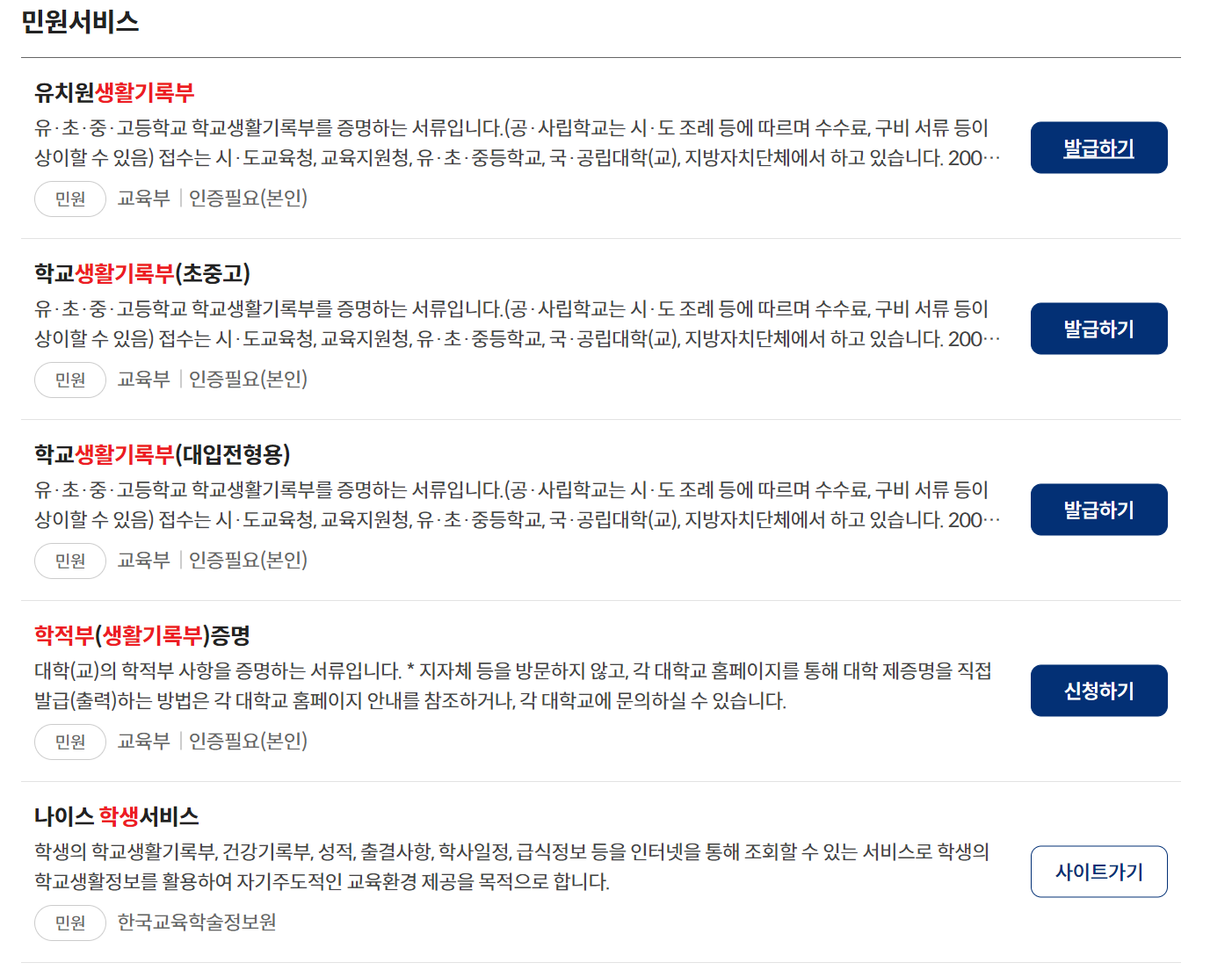Select the 민원 tag under 유치원생활기록부
Screen dimensions: 1232x970
69,199
